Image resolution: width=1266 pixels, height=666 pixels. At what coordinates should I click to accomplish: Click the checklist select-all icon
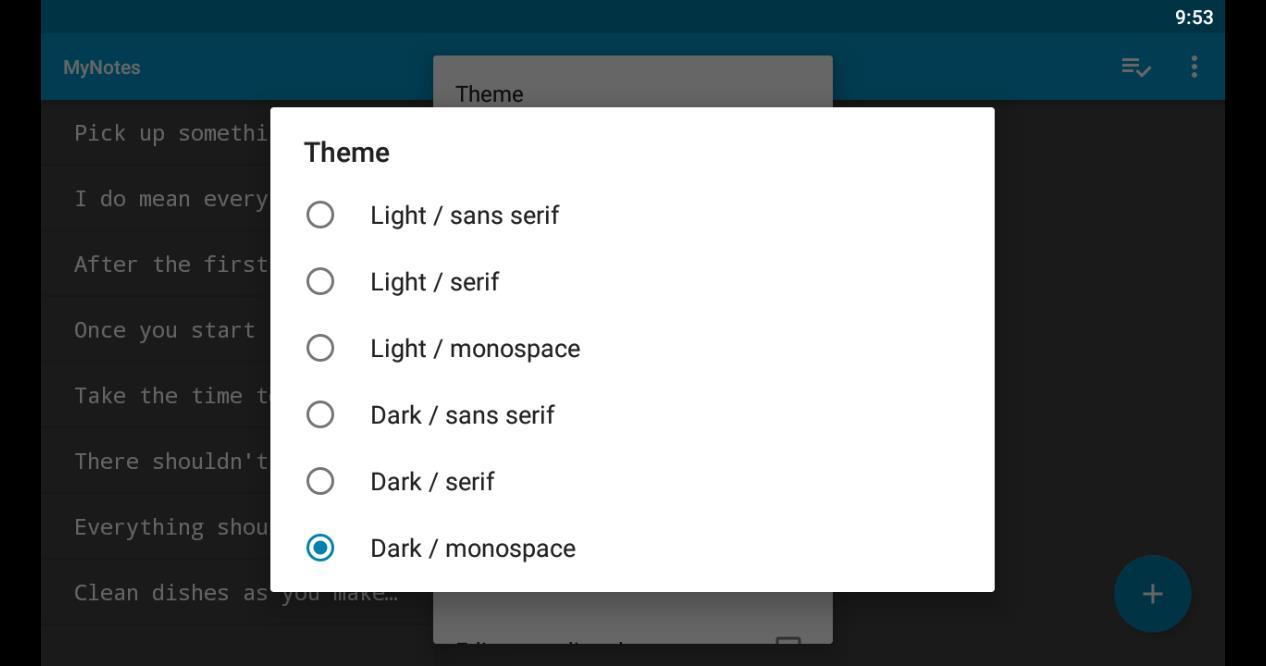coord(1136,67)
